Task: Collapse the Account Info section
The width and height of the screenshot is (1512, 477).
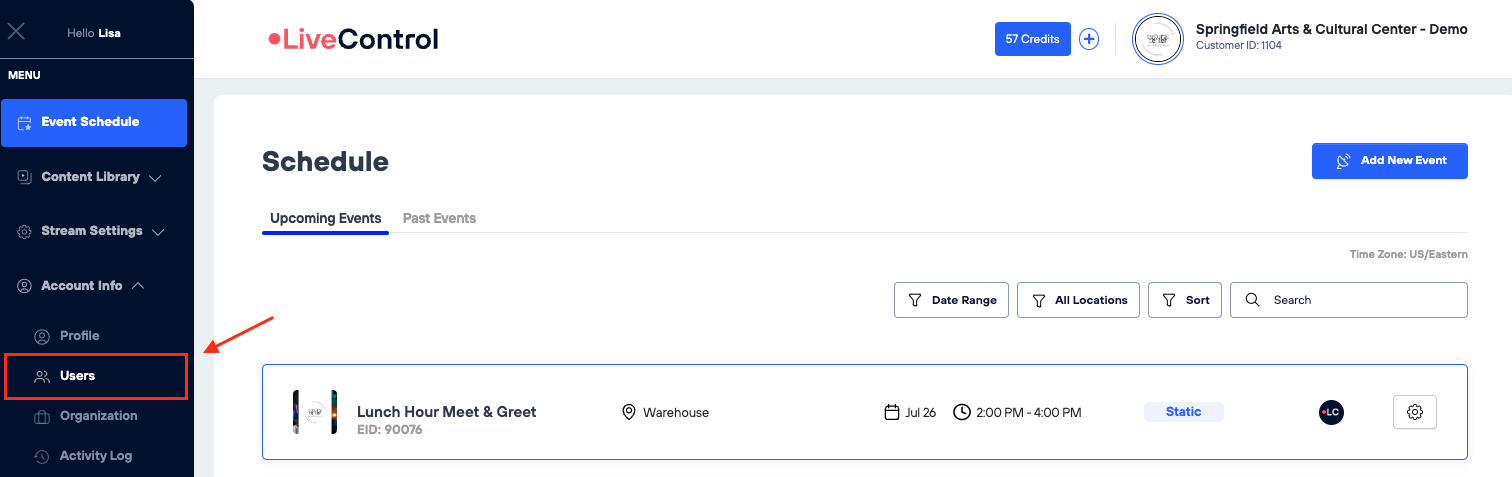Action: [x=82, y=286]
